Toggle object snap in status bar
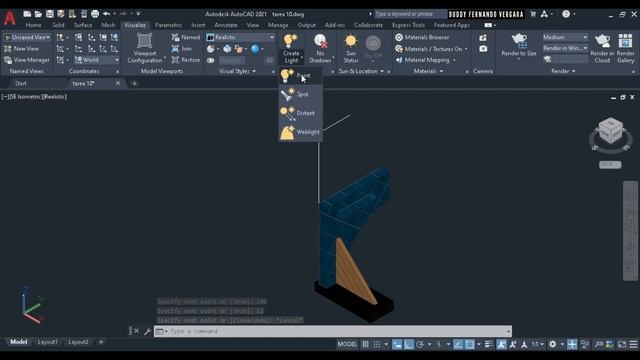 pyautogui.click(x=470, y=344)
